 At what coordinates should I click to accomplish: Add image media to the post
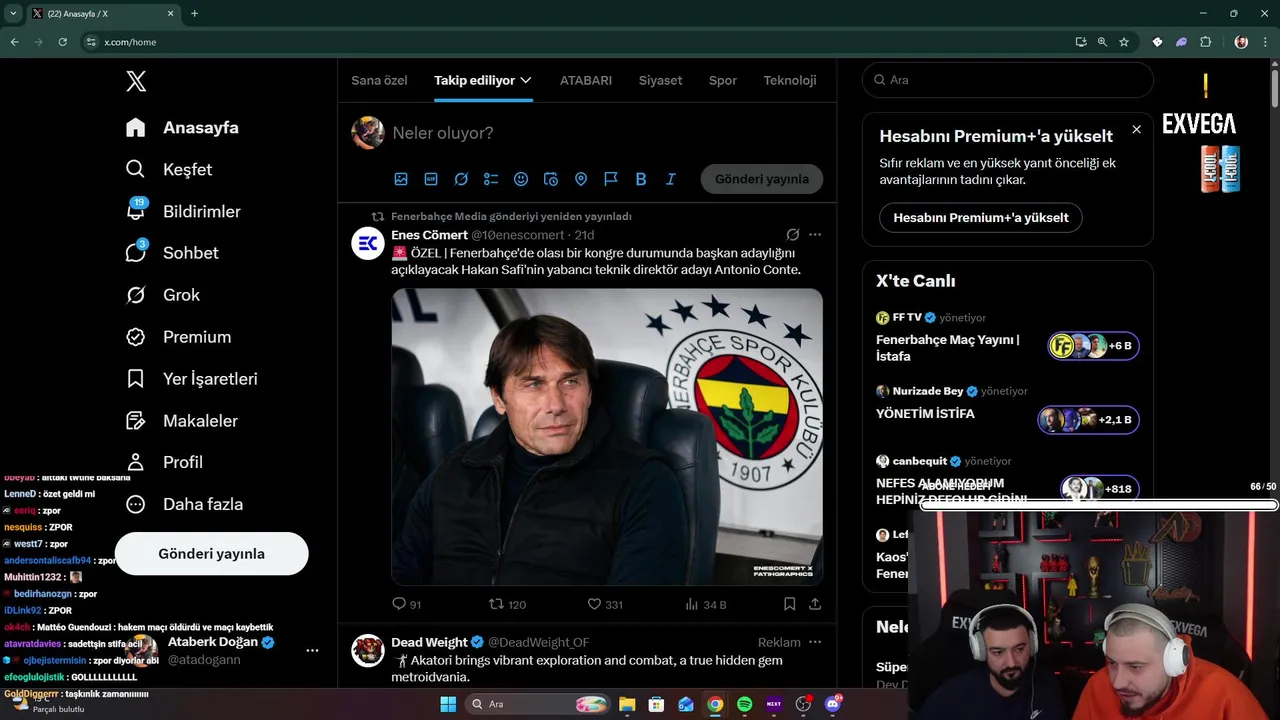(x=401, y=179)
